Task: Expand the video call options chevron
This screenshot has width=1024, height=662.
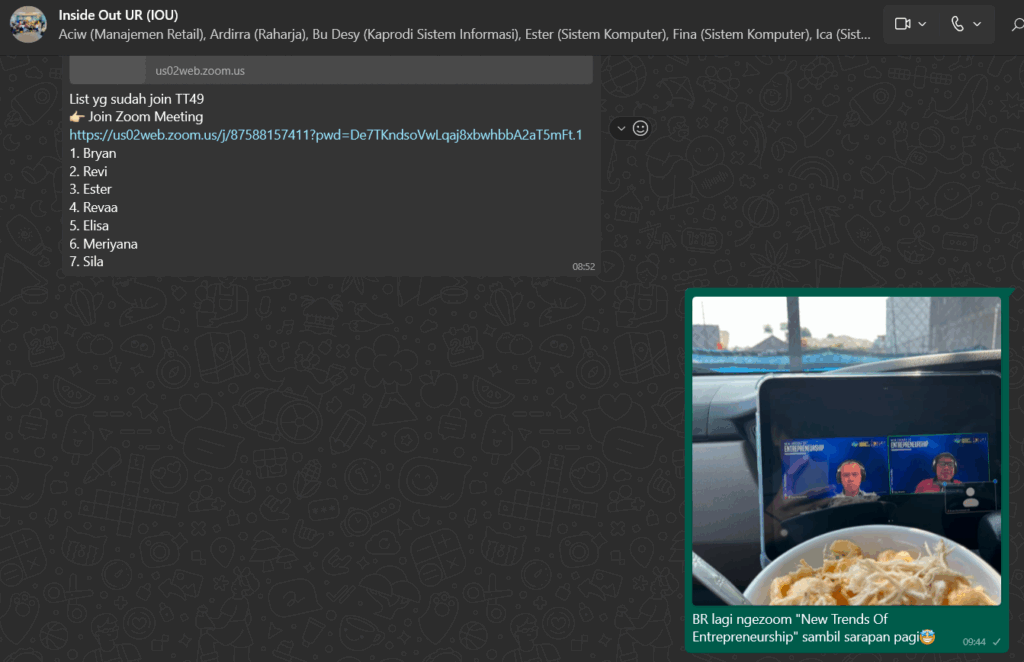Action: click(x=922, y=24)
